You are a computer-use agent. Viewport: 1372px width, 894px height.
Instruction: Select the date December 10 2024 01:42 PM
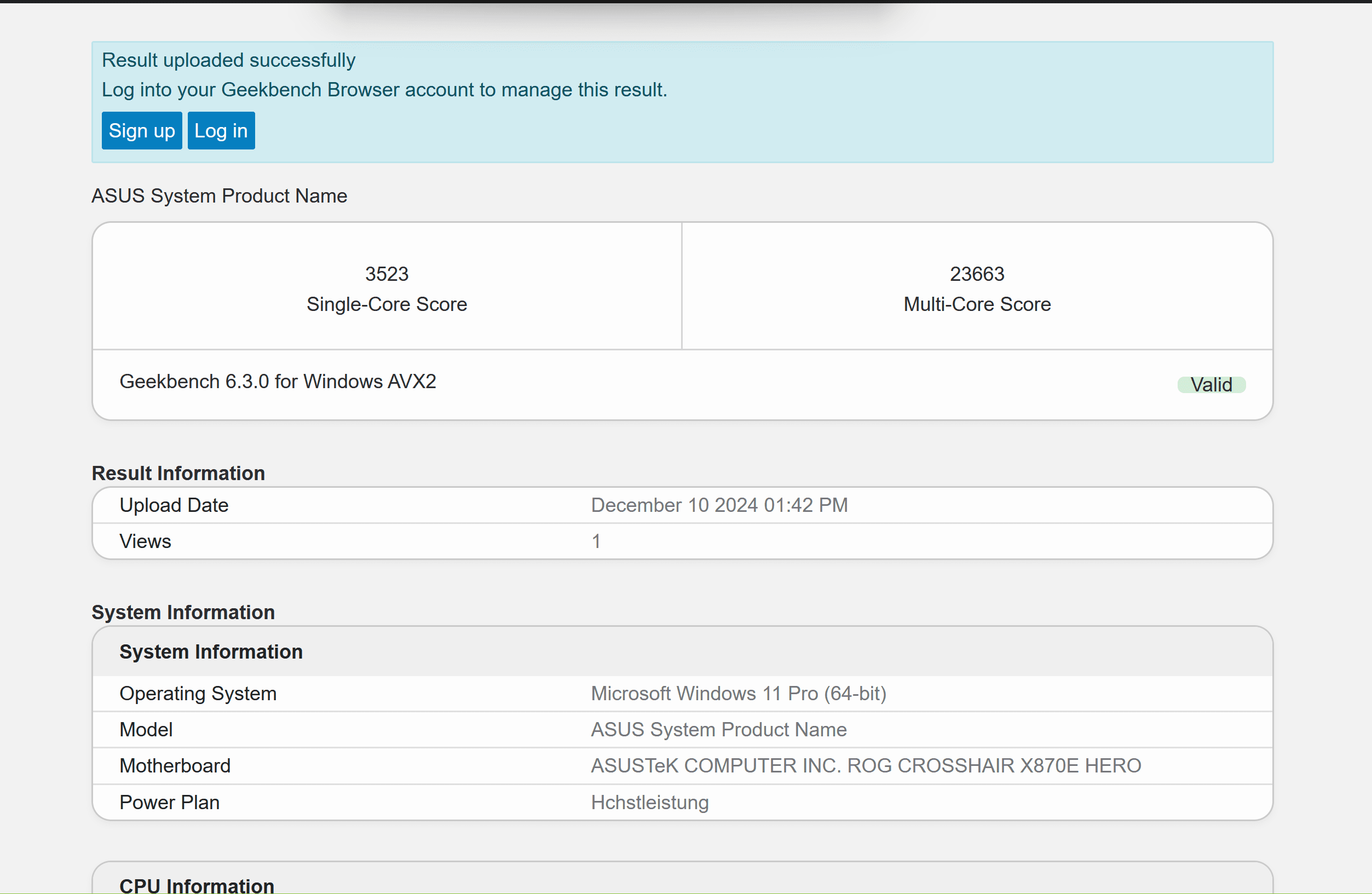pos(719,505)
